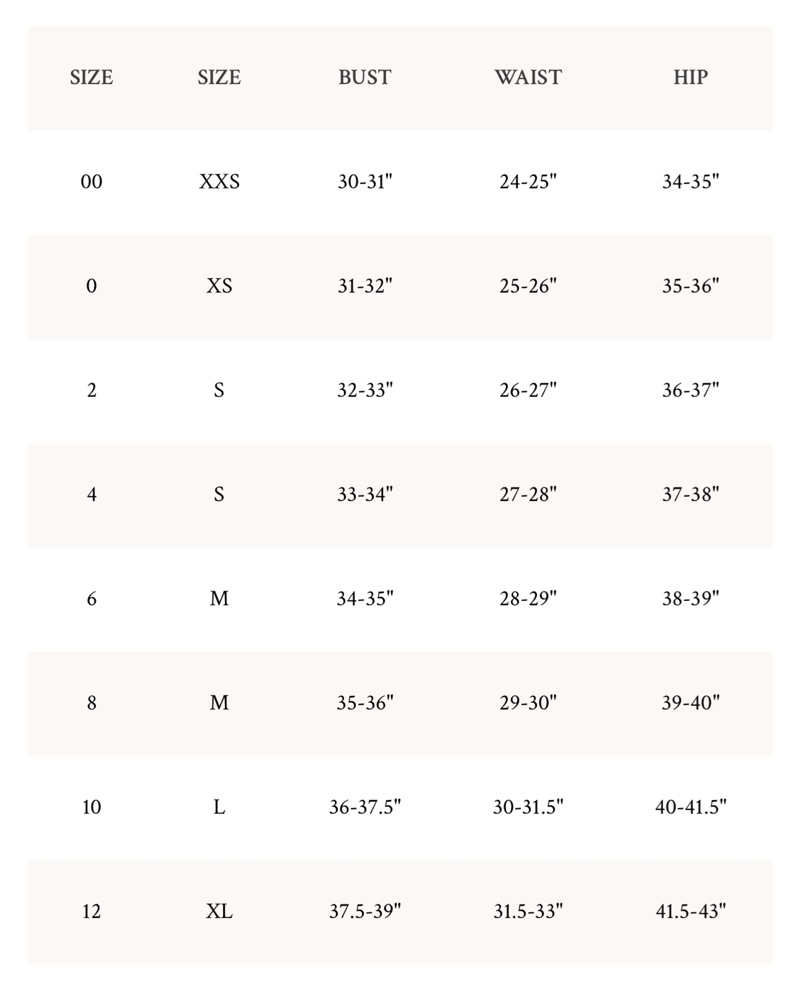Click the waist value 29-30"
Viewport: 801px width, 1000px height.
click(x=528, y=702)
